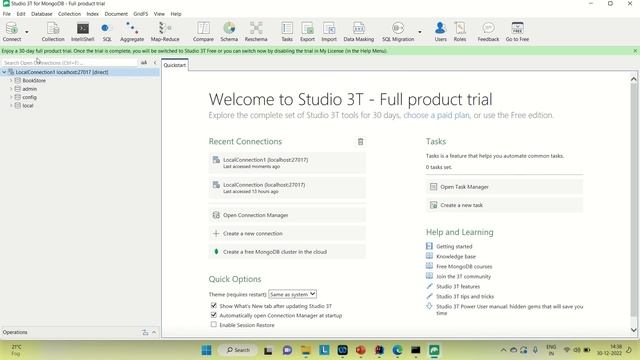640x360 pixels.
Task: Click Open Connection Manager
Action: 287,215
